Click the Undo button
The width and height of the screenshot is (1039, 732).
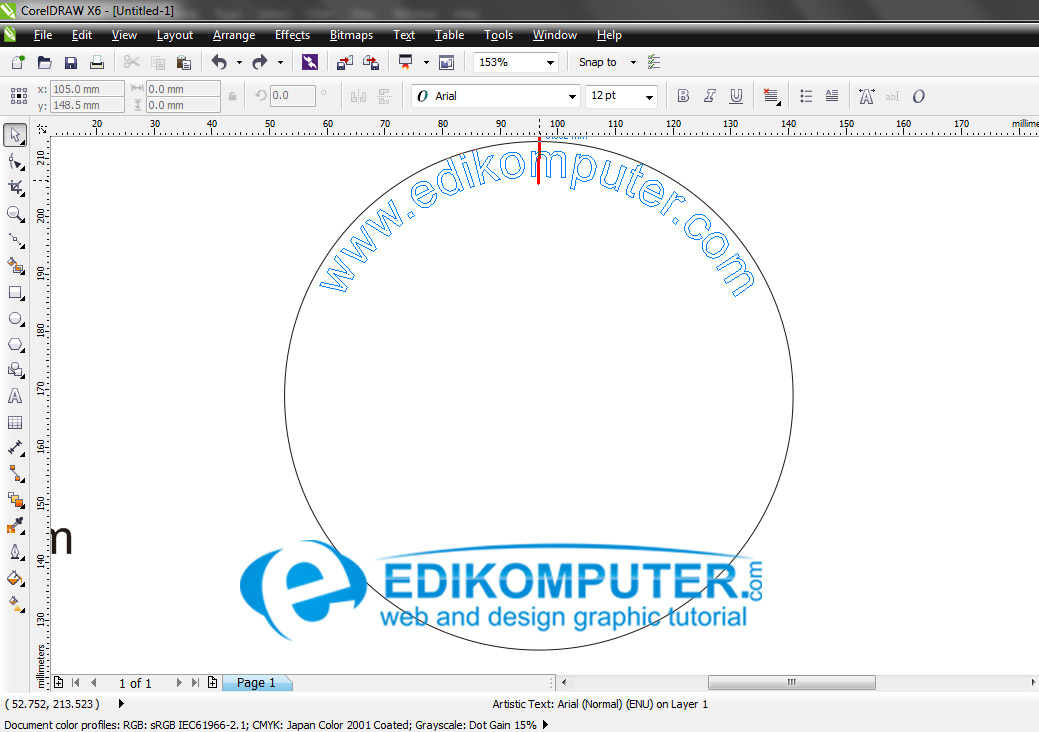point(219,61)
